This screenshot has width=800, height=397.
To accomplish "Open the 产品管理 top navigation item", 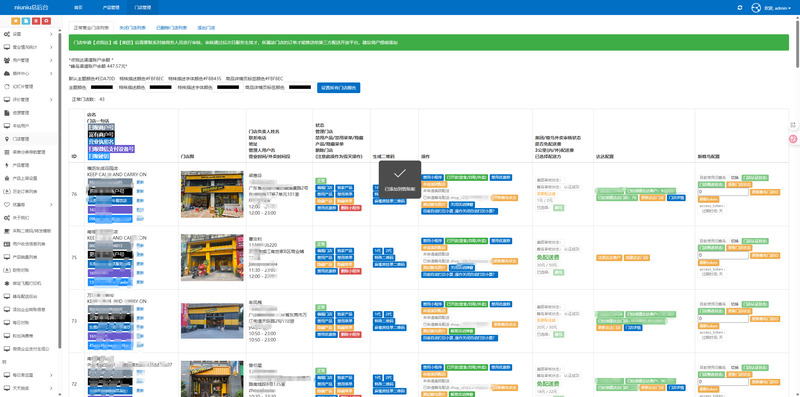I will click(111, 8).
